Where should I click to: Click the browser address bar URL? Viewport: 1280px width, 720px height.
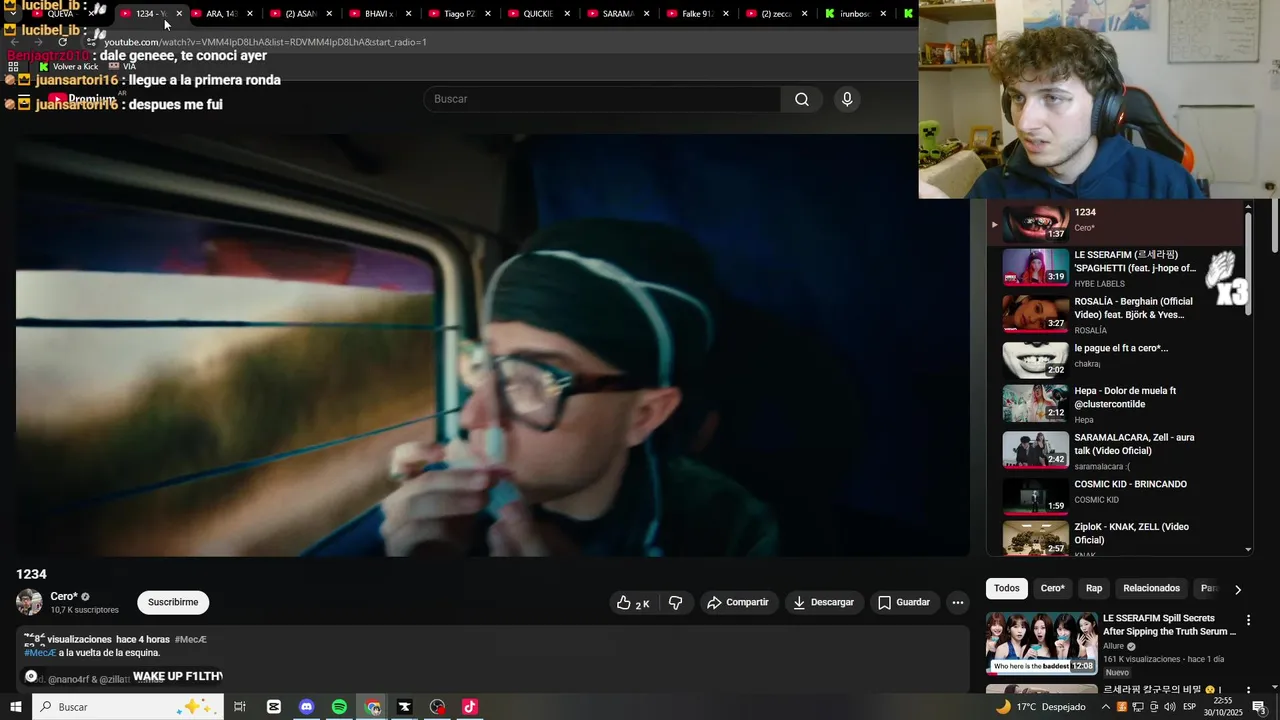pos(265,42)
